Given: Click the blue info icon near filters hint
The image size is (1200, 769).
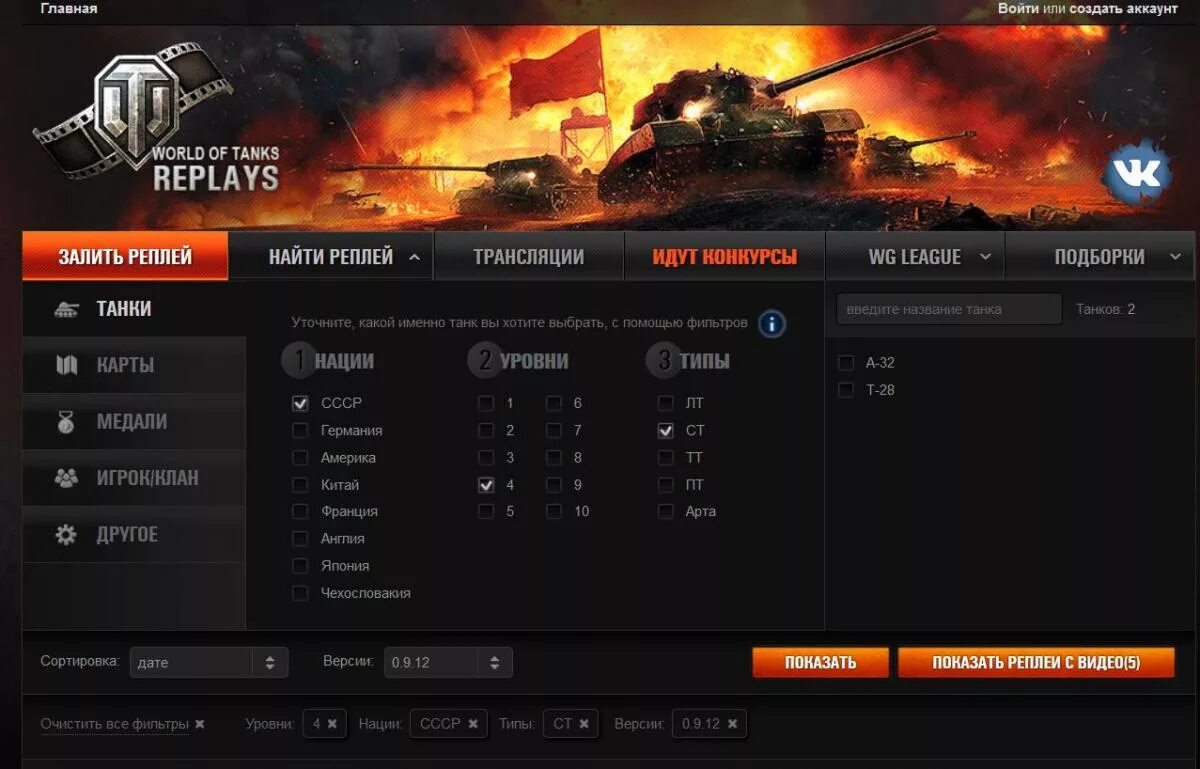Looking at the screenshot, I should point(772,324).
